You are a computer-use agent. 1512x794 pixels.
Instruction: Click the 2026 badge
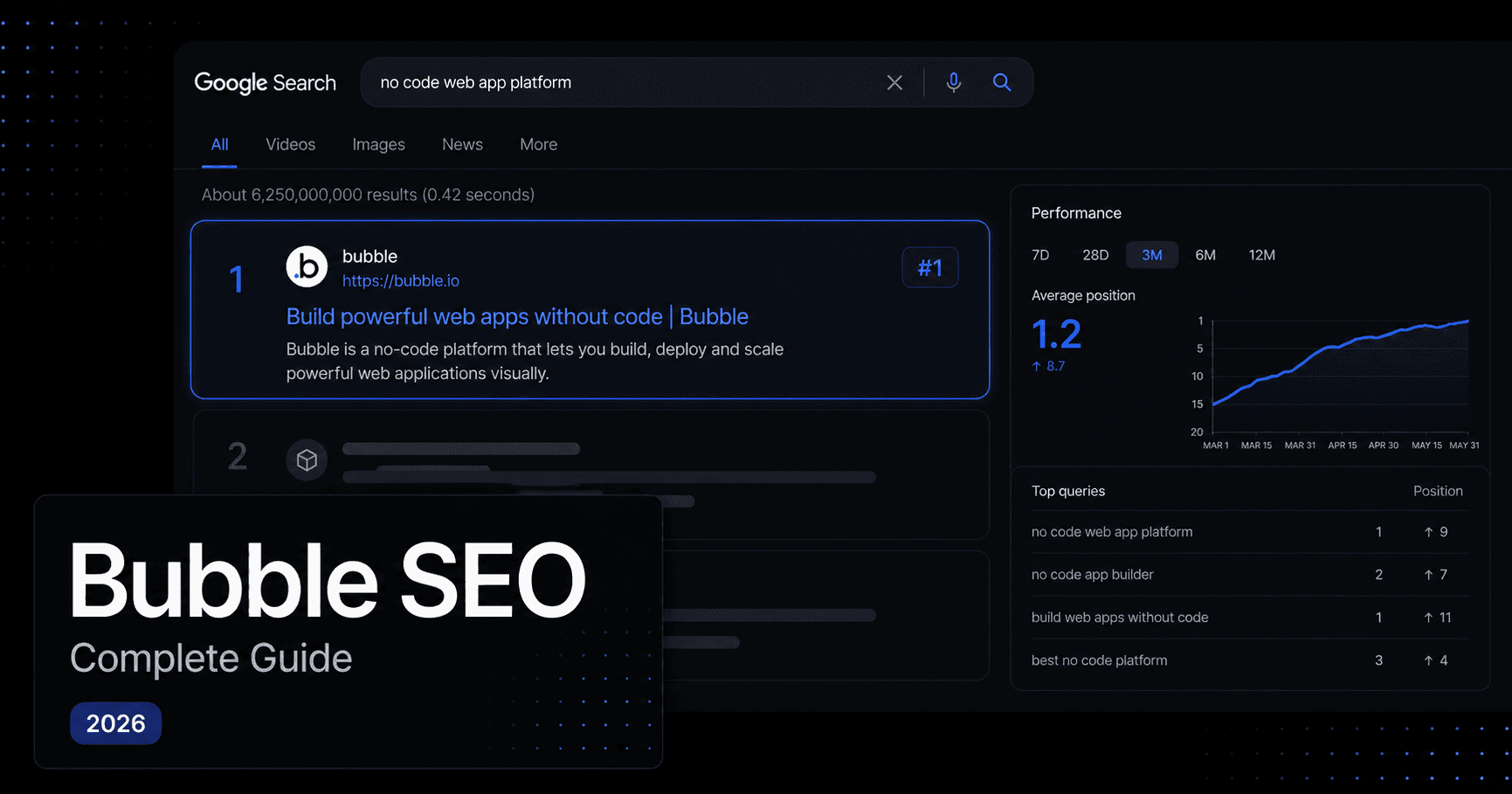click(x=115, y=723)
